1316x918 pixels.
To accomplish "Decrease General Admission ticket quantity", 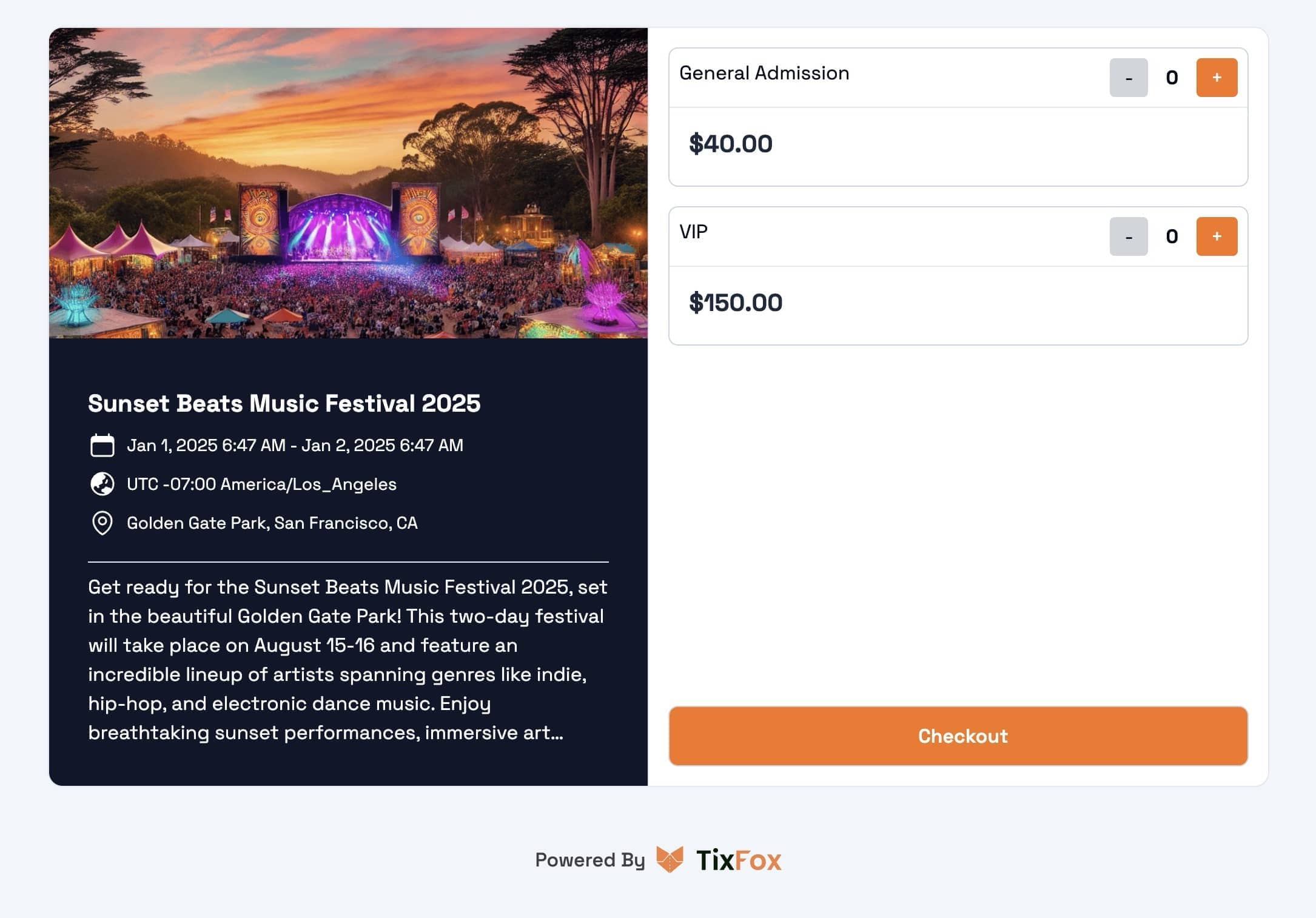I will pos(1128,78).
